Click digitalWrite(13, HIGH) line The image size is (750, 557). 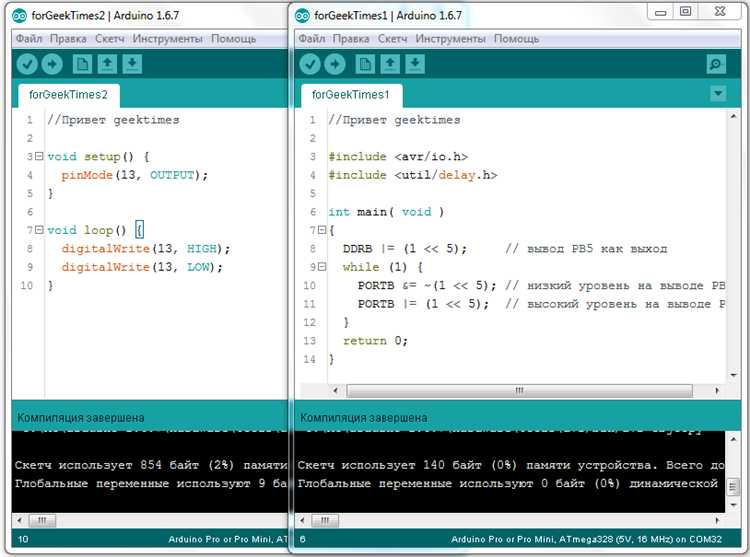145,249
